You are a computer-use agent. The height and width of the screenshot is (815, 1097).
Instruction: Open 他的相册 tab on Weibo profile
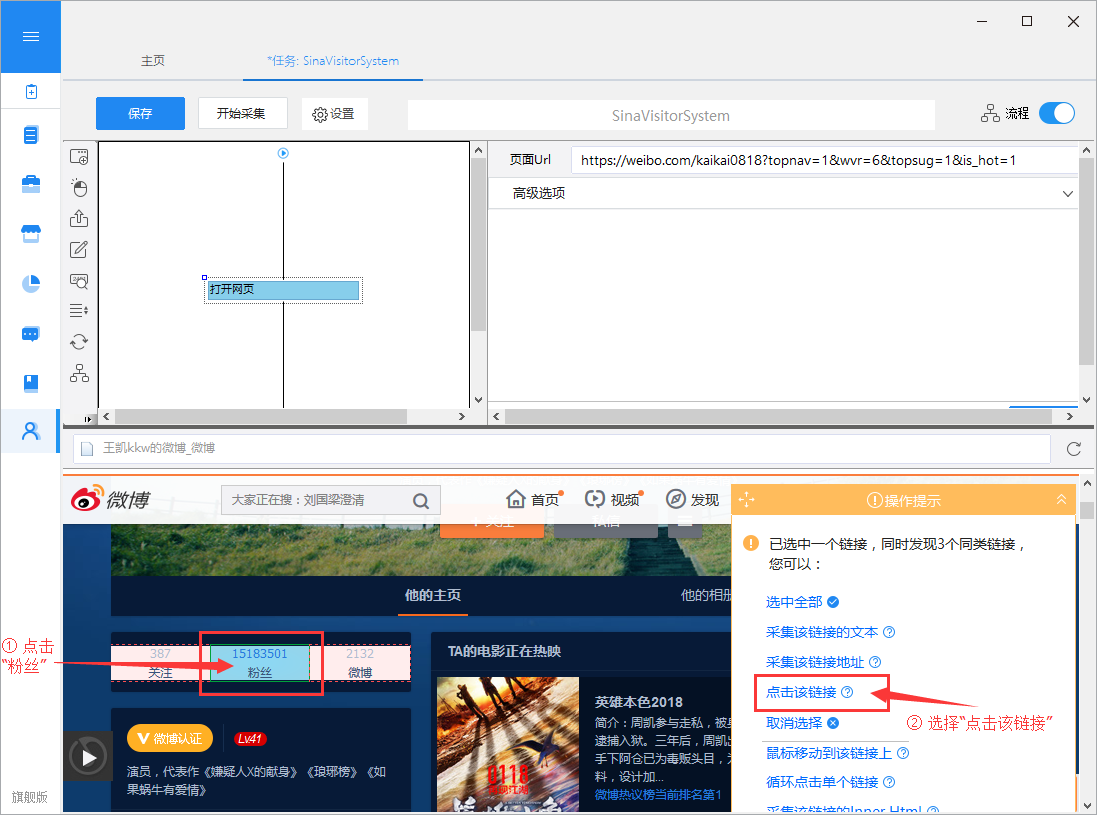(706, 595)
